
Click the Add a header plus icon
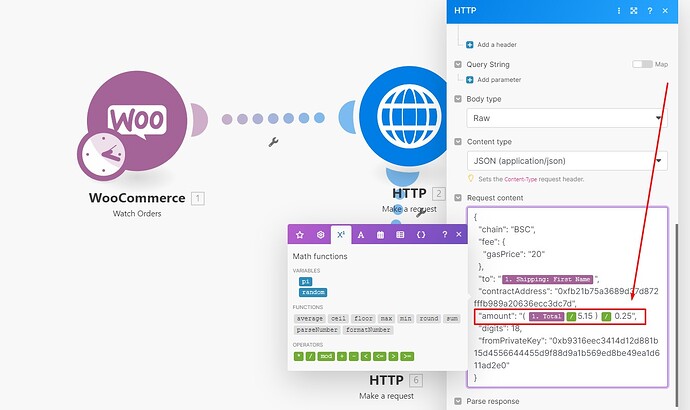click(x=470, y=44)
